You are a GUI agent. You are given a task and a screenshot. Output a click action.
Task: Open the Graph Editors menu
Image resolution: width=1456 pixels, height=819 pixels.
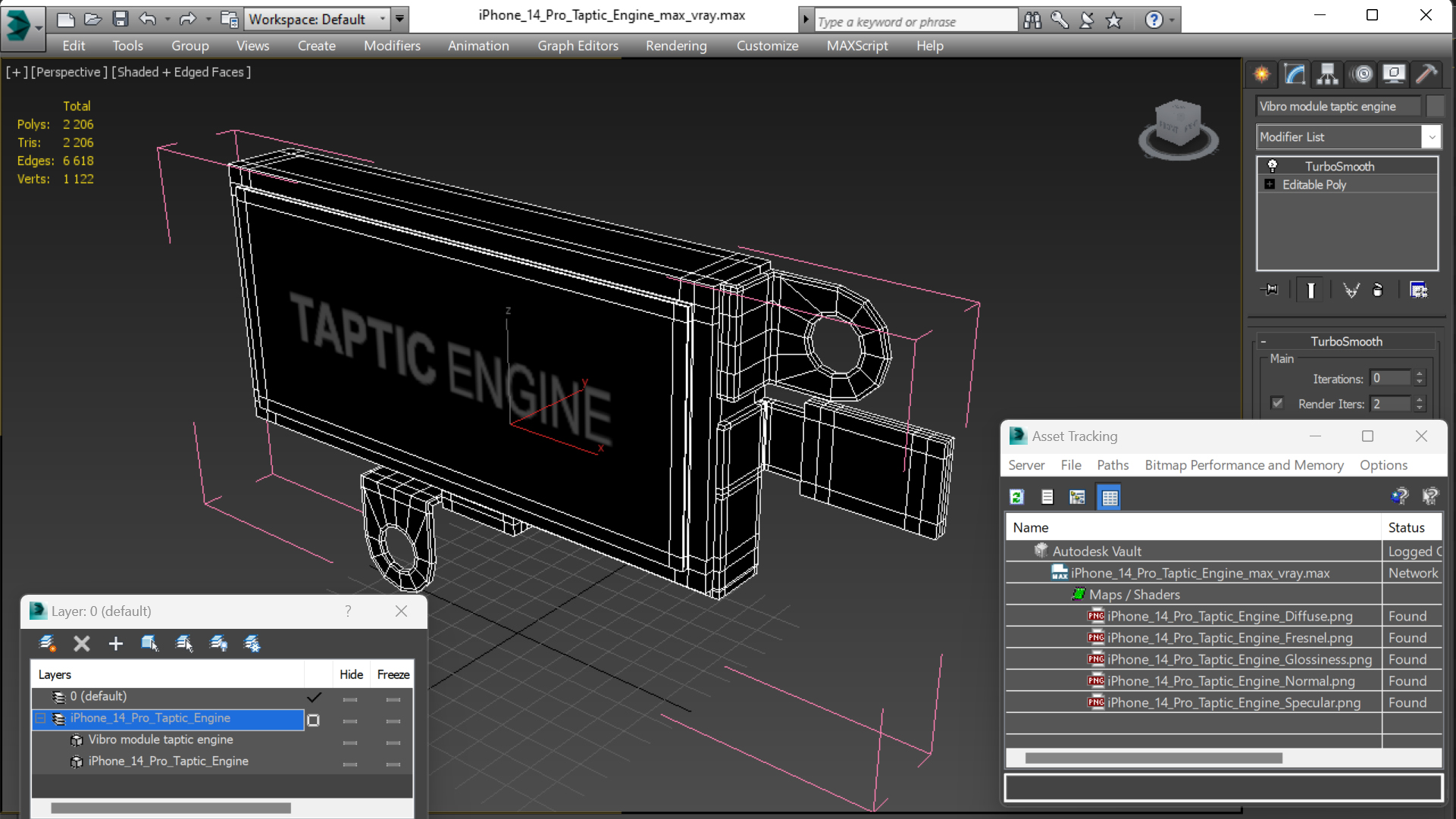pos(578,45)
